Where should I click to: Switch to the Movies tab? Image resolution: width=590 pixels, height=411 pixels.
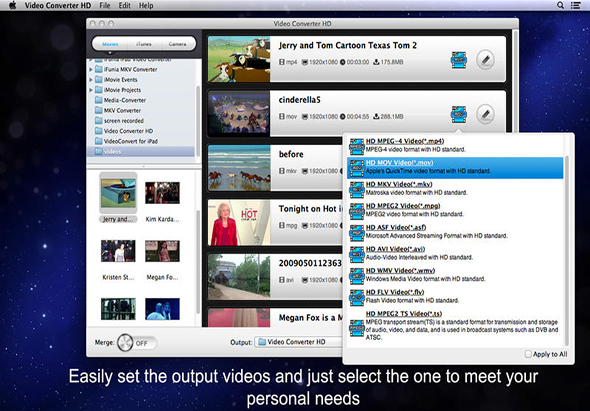tap(110, 44)
